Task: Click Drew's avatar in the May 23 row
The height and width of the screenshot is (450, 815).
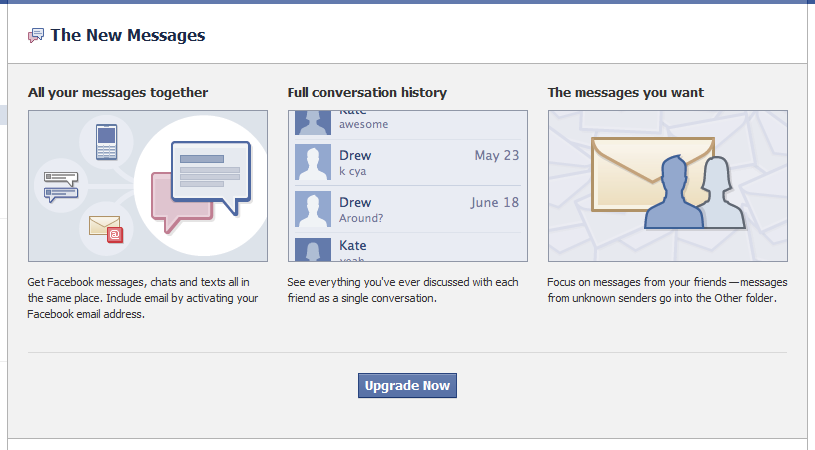Action: 313,162
